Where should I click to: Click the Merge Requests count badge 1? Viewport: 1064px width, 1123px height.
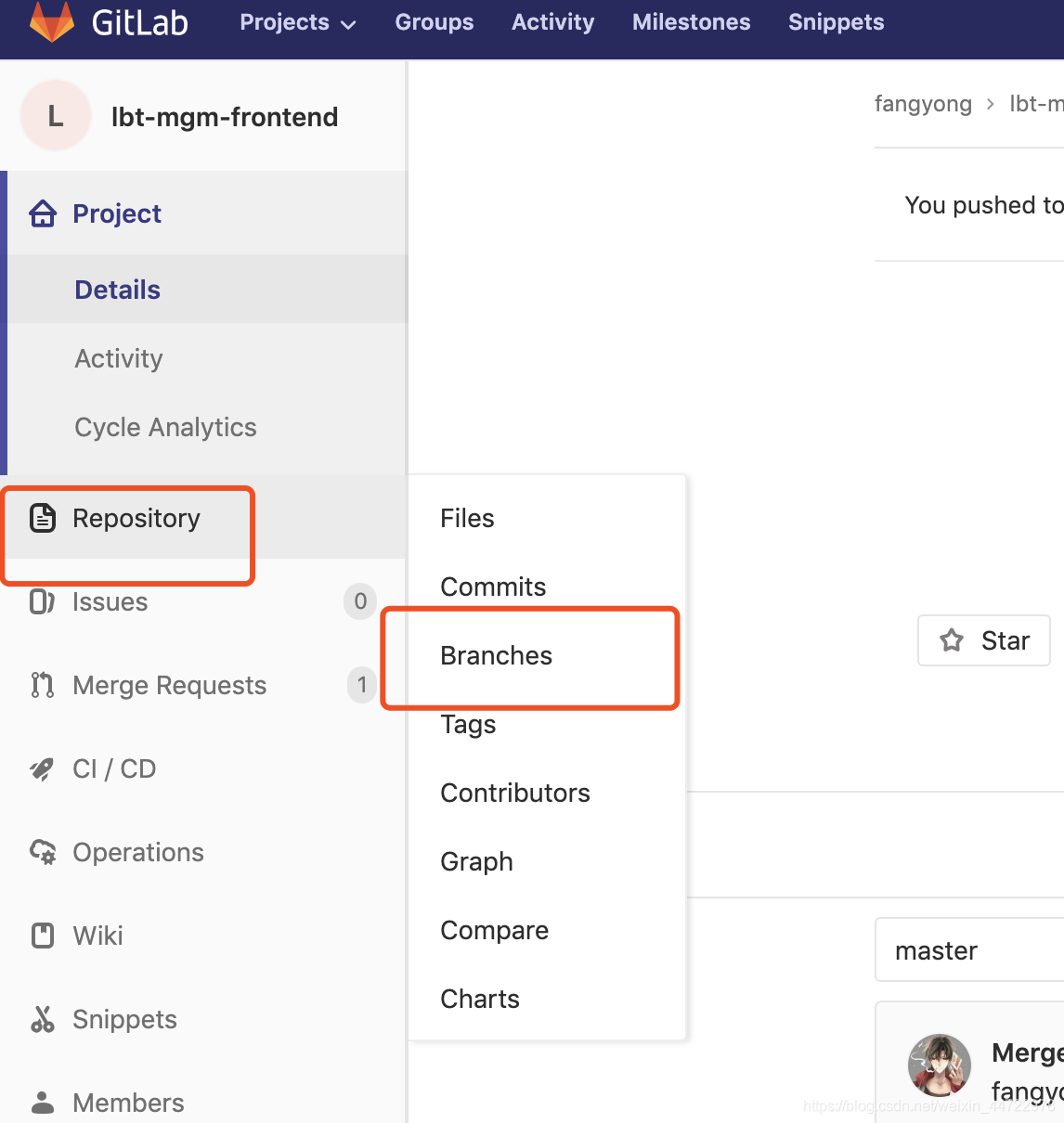(362, 685)
